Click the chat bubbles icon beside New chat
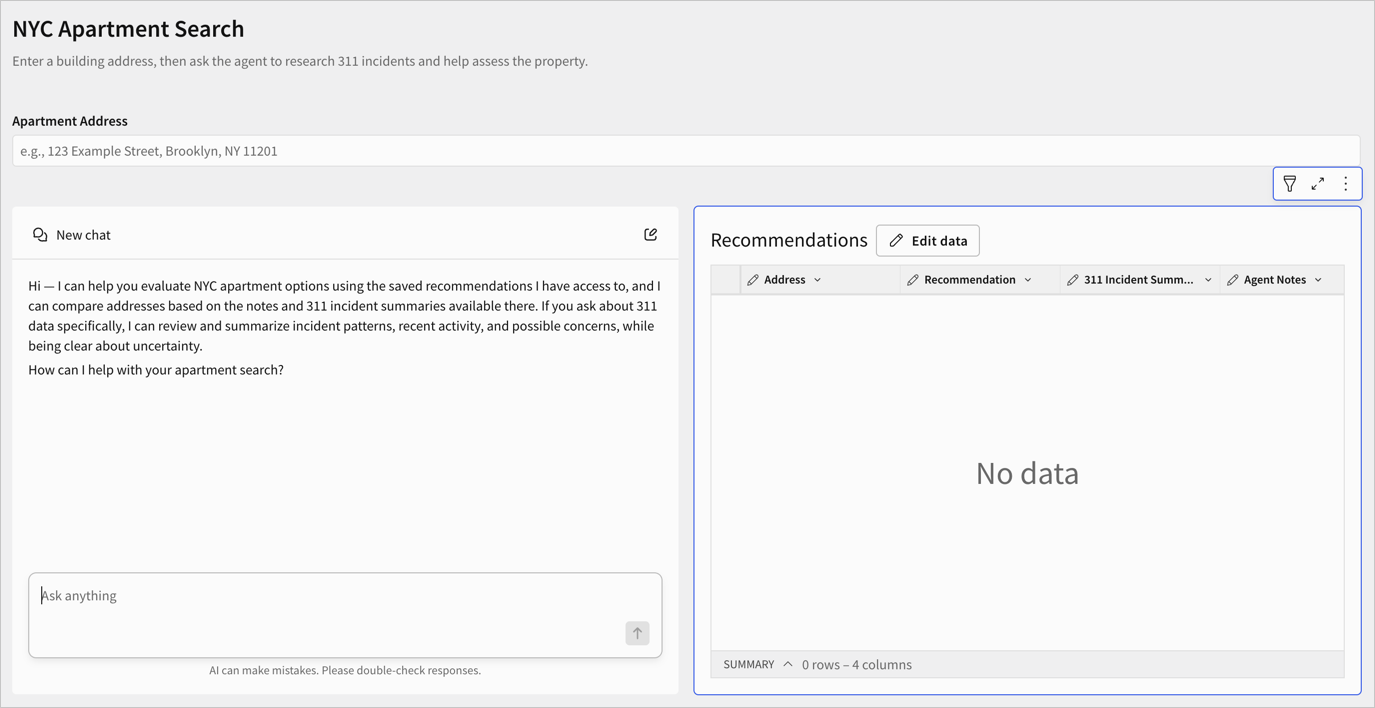Viewport: 1375px width, 708px height. click(40, 235)
